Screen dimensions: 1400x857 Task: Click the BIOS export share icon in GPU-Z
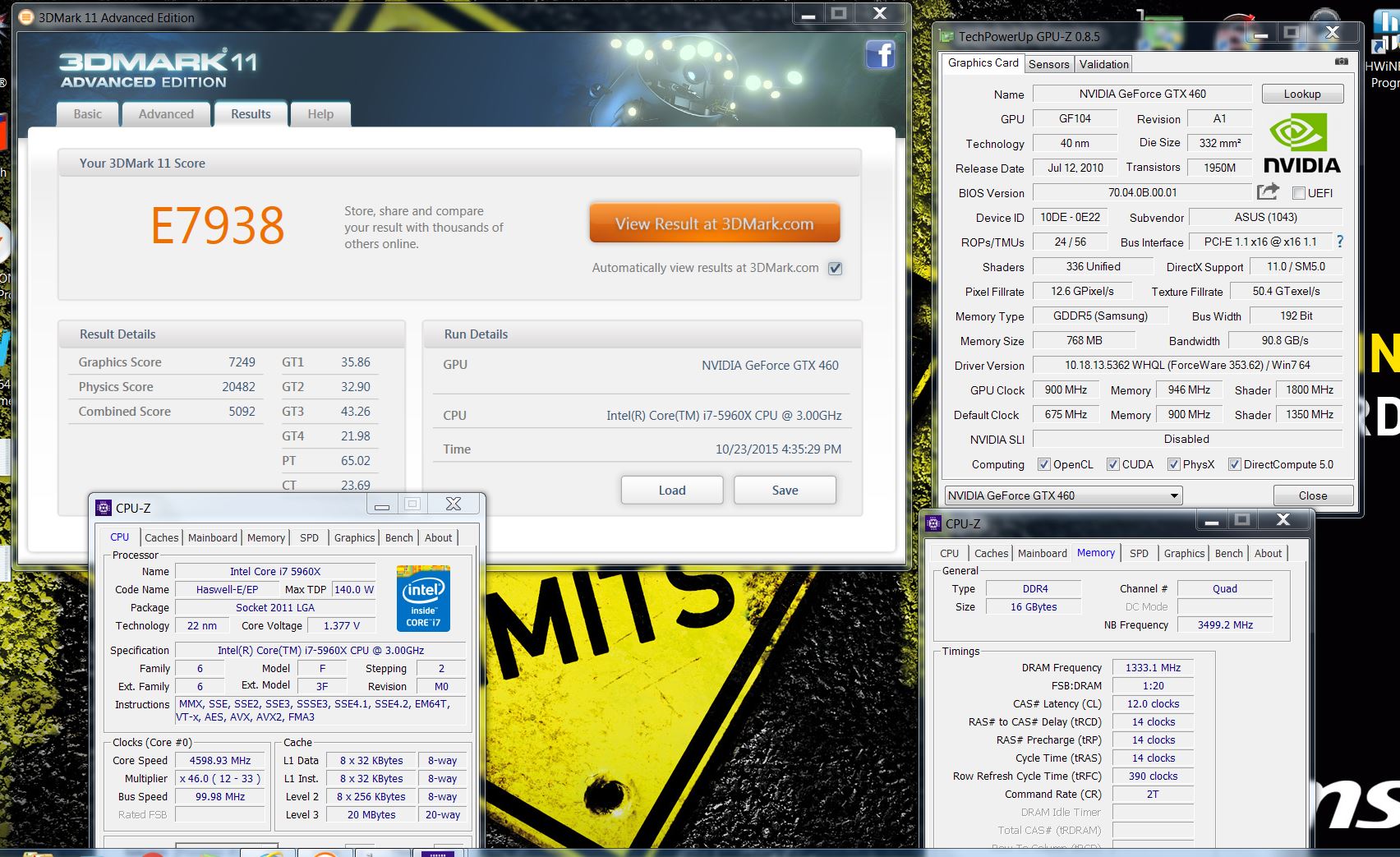pyautogui.click(x=1269, y=191)
